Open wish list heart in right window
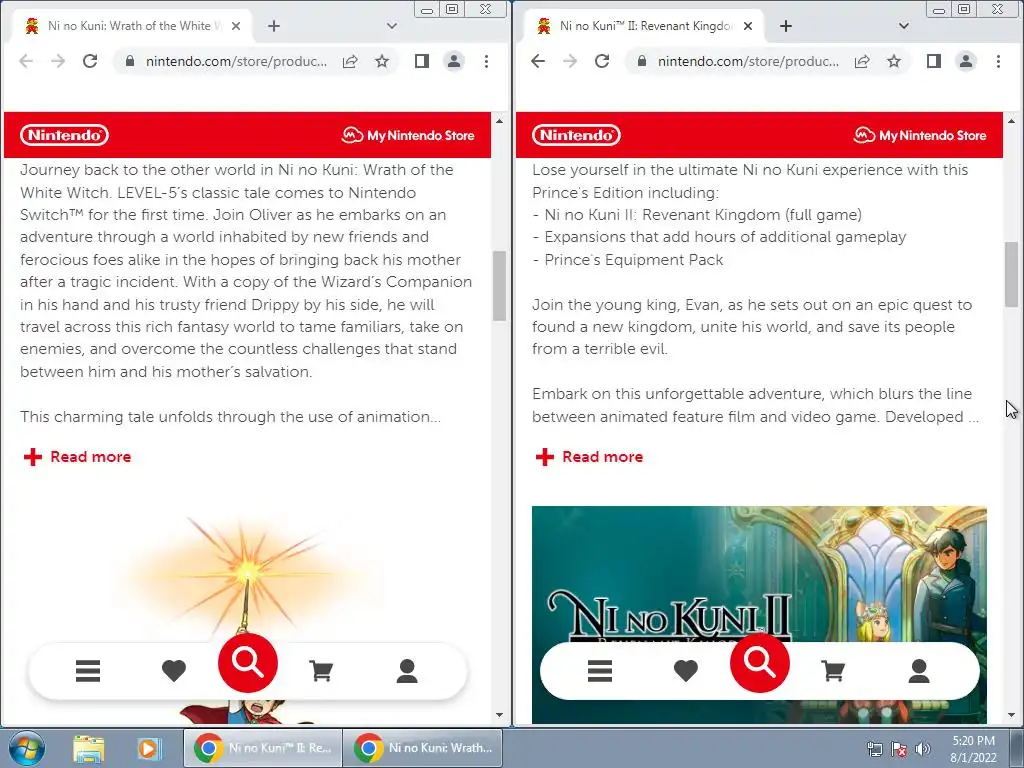 click(x=686, y=671)
